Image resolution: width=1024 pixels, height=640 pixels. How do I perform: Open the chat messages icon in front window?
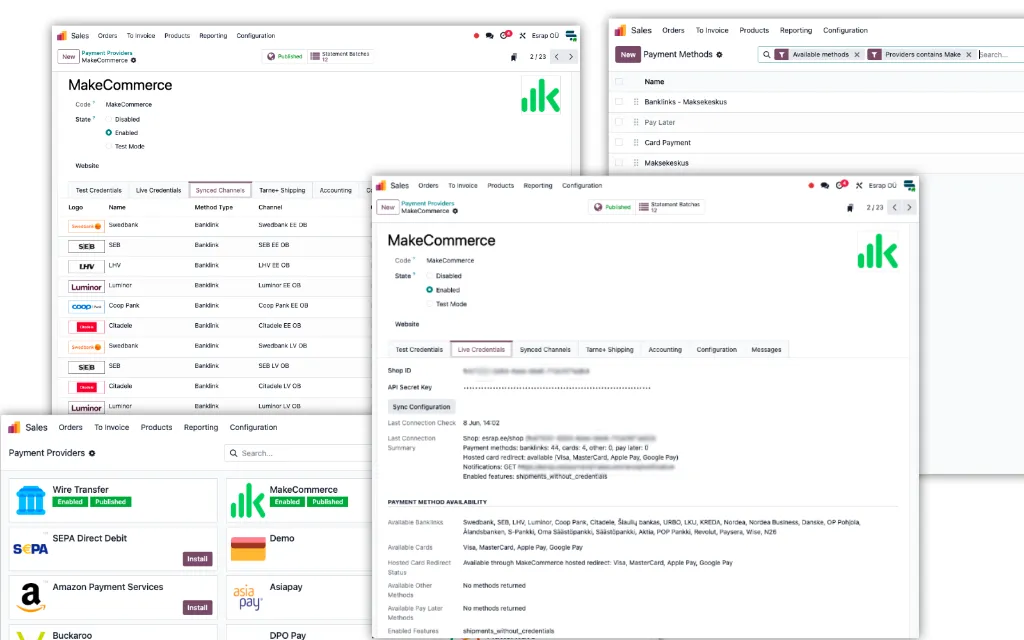tap(825, 185)
